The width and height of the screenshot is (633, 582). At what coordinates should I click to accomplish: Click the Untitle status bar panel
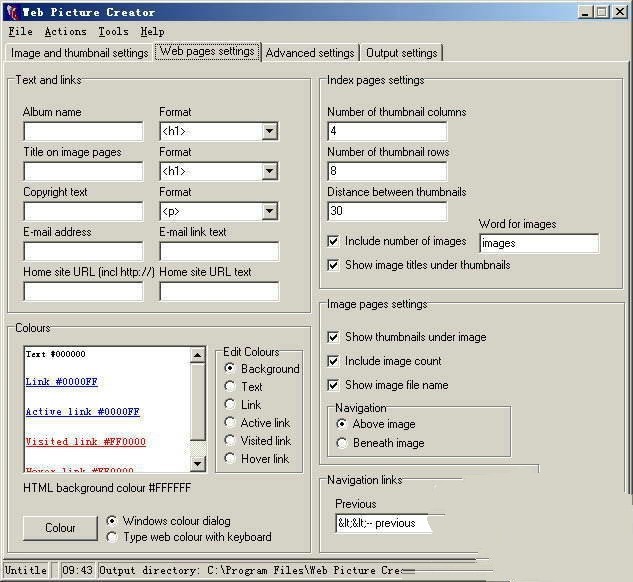pyautogui.click(x=26, y=570)
